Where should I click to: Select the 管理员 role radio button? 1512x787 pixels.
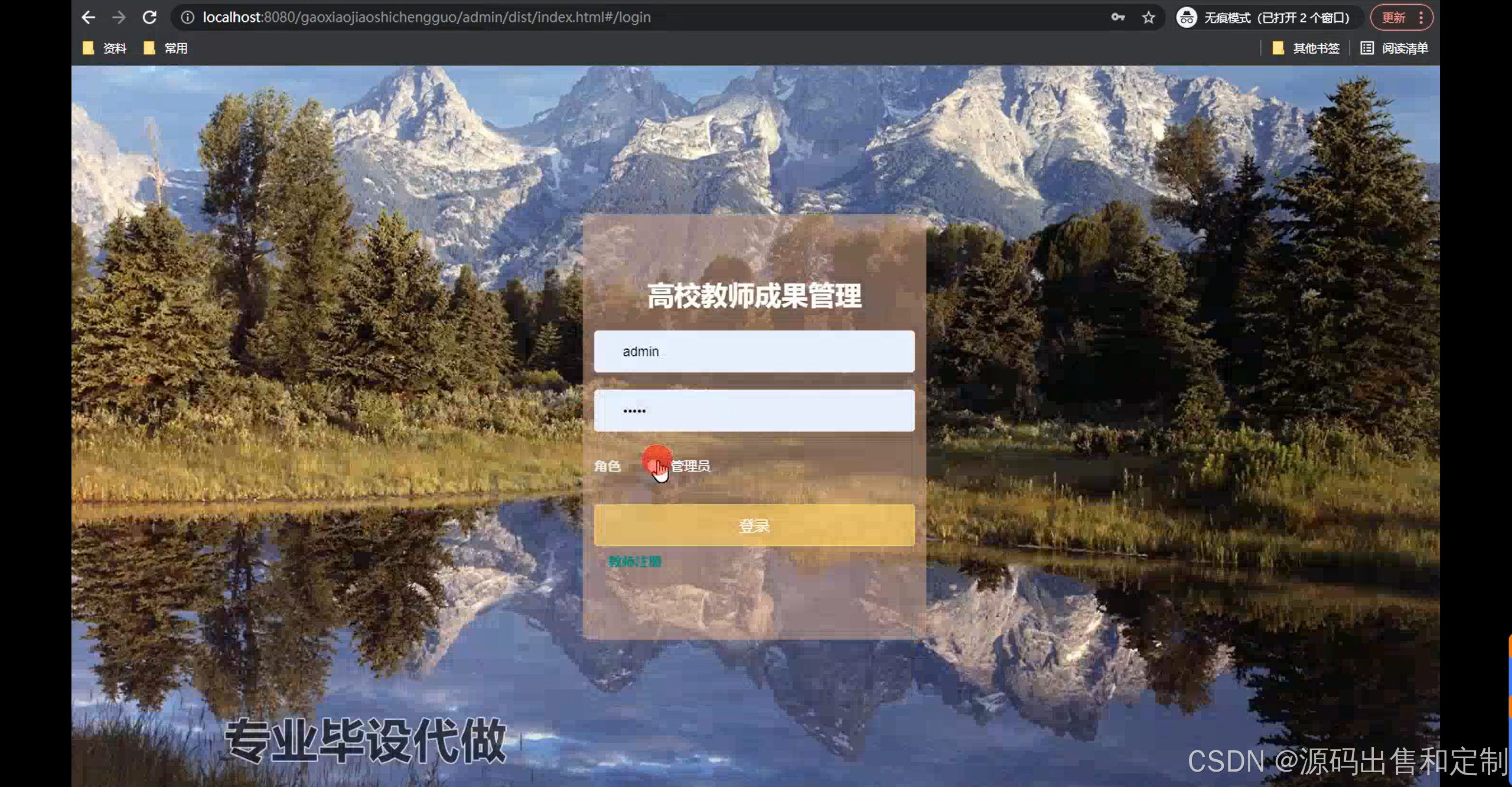[x=652, y=466]
